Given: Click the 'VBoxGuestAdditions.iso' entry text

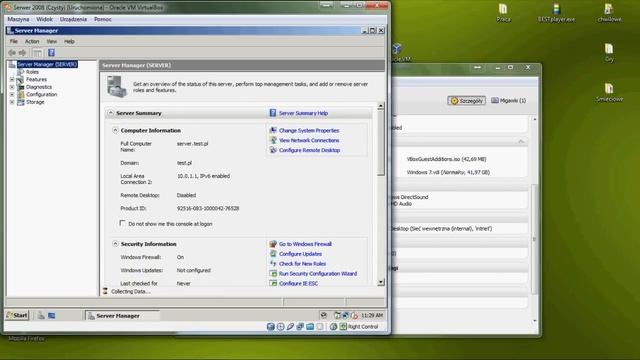Looking at the screenshot, I should click(446, 159).
